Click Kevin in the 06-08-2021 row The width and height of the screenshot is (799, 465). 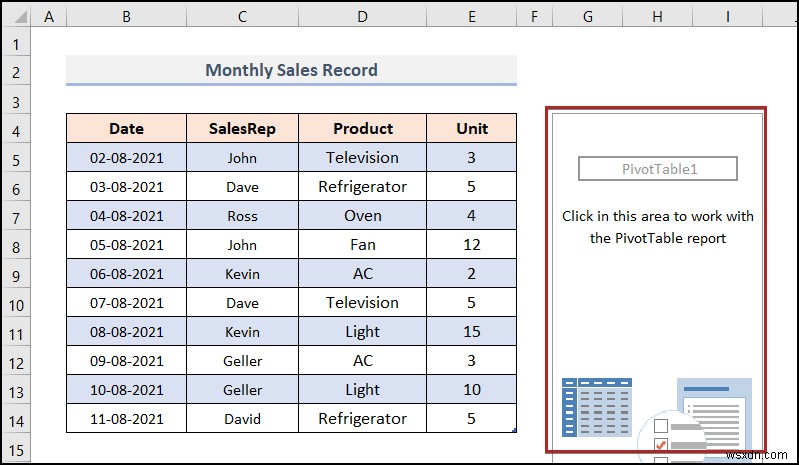[x=243, y=273]
